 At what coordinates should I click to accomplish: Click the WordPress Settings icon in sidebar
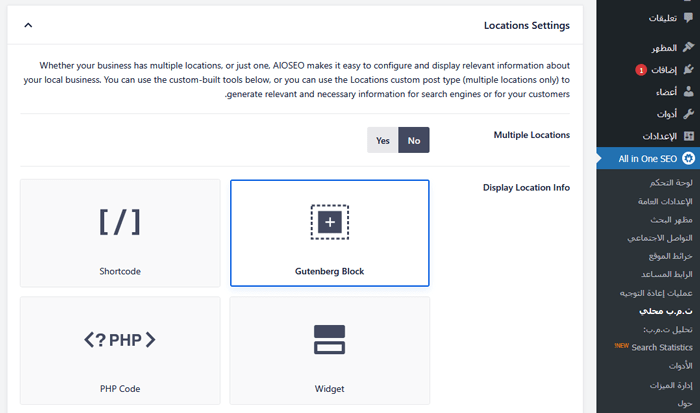[689, 136]
